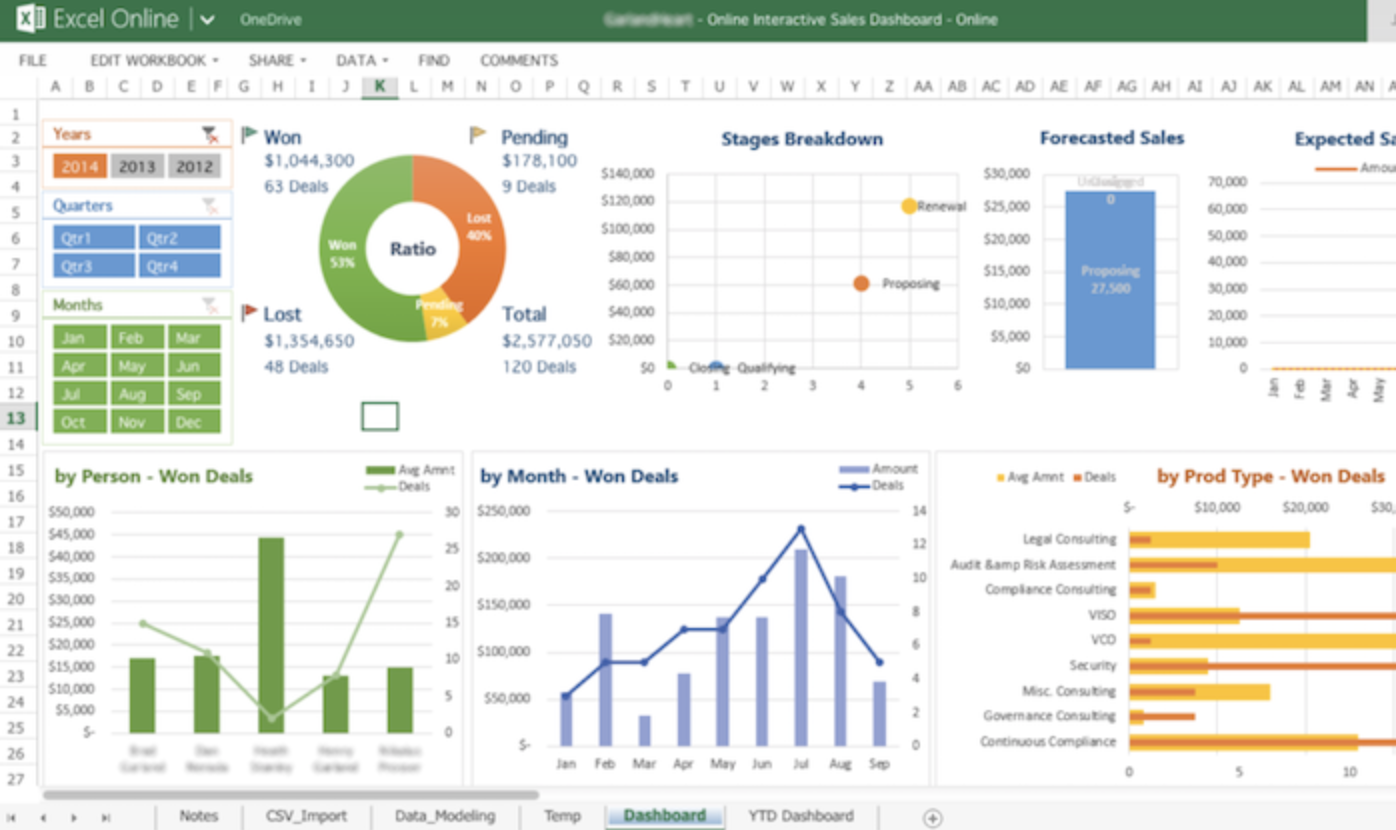The image size is (1396, 830).
Task: Click the Jul bar in by Month chart
Action: point(801,648)
